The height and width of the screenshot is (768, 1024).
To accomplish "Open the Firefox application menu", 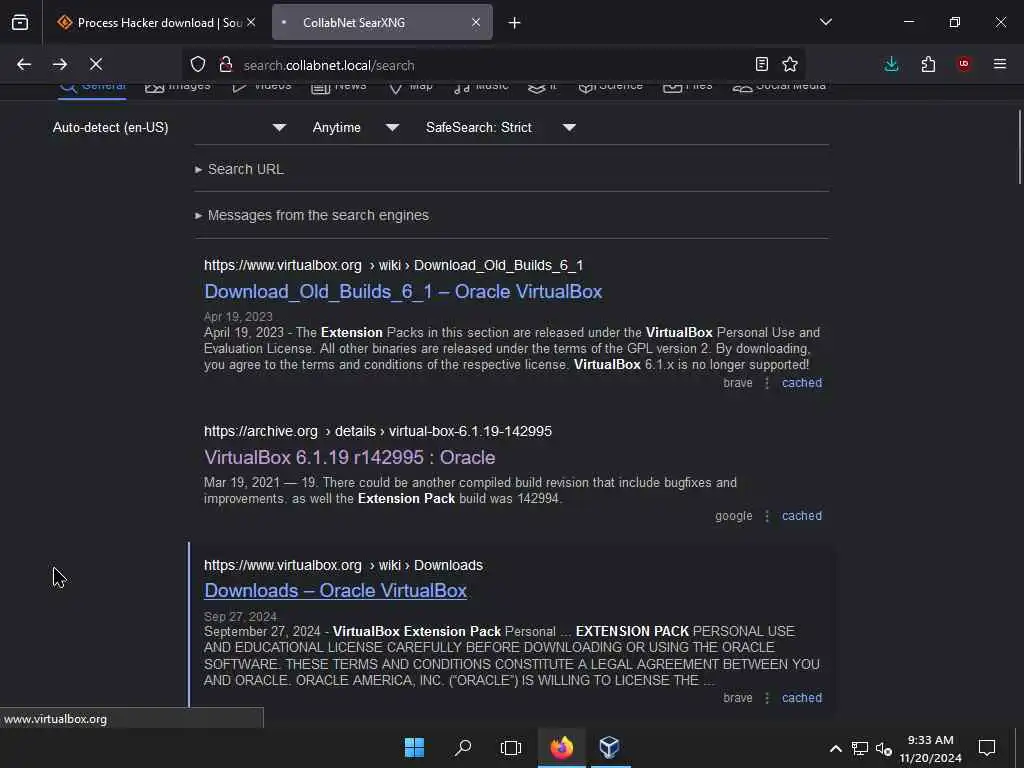I will coord(1000,64).
